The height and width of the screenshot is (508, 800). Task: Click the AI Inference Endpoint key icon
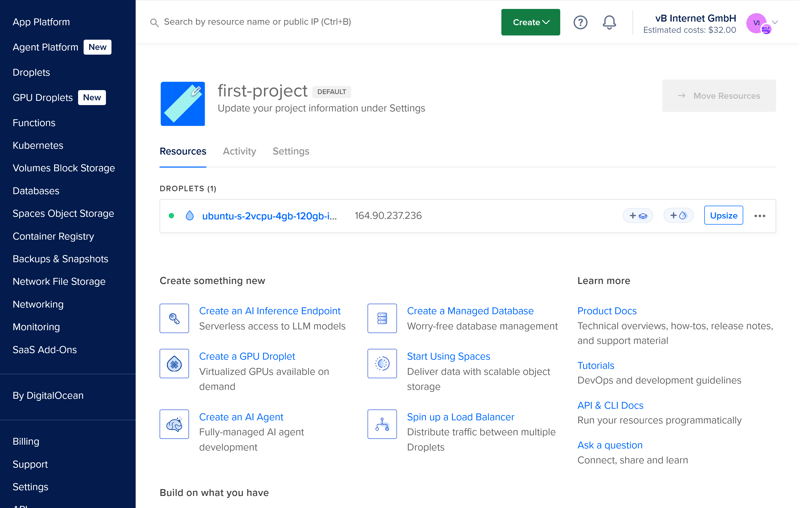coord(174,318)
